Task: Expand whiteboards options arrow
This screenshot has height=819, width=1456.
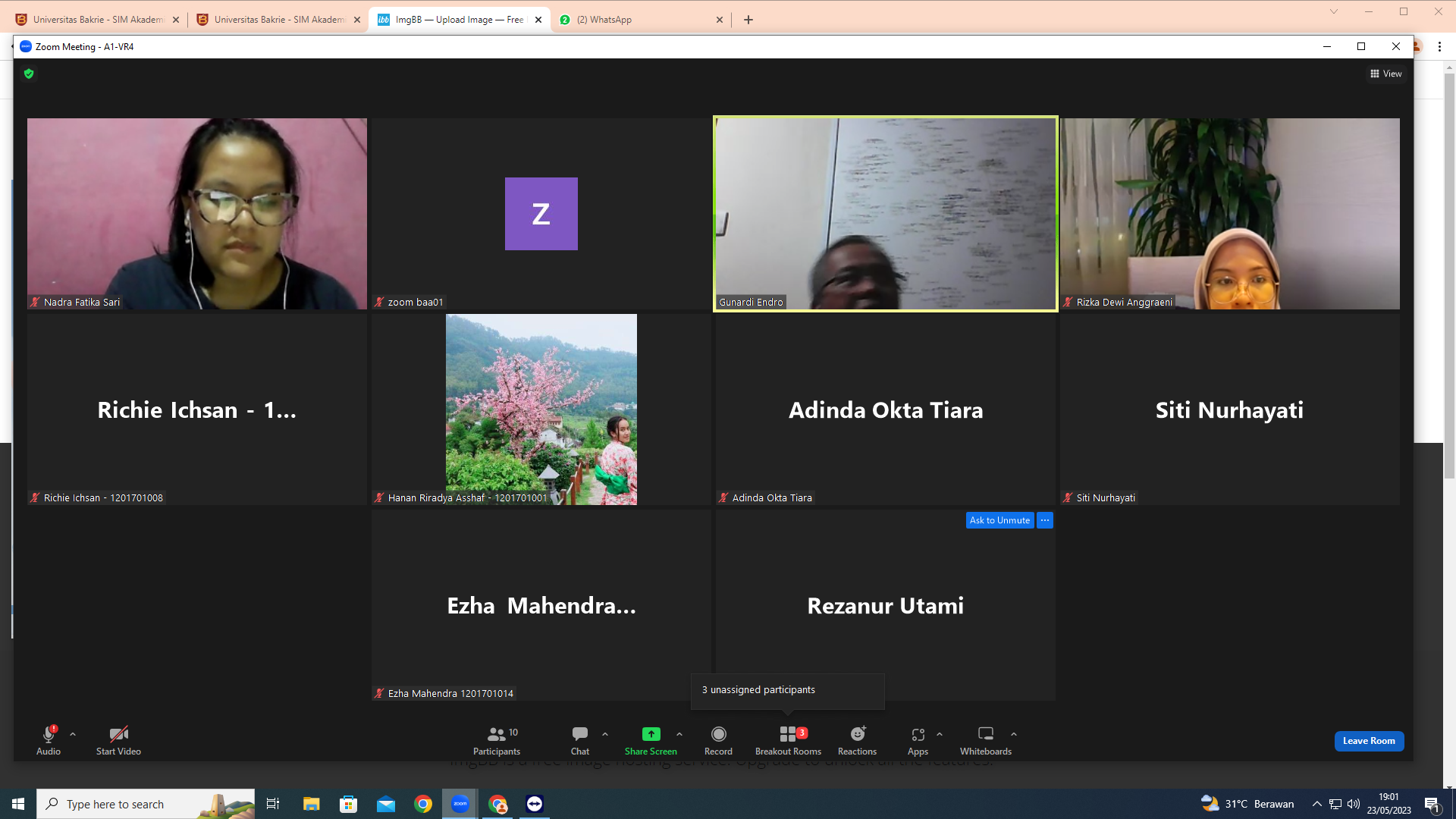Action: [x=1014, y=734]
